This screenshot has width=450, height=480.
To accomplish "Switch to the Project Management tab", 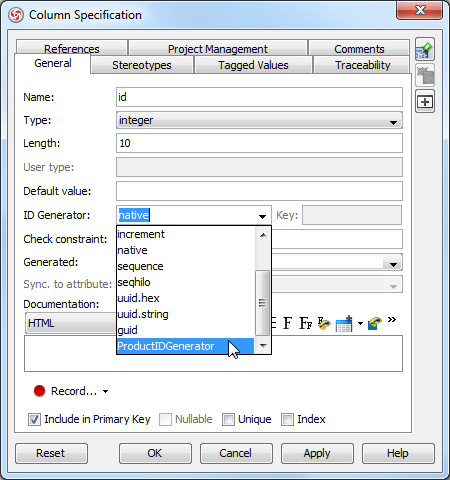I will tap(218, 49).
